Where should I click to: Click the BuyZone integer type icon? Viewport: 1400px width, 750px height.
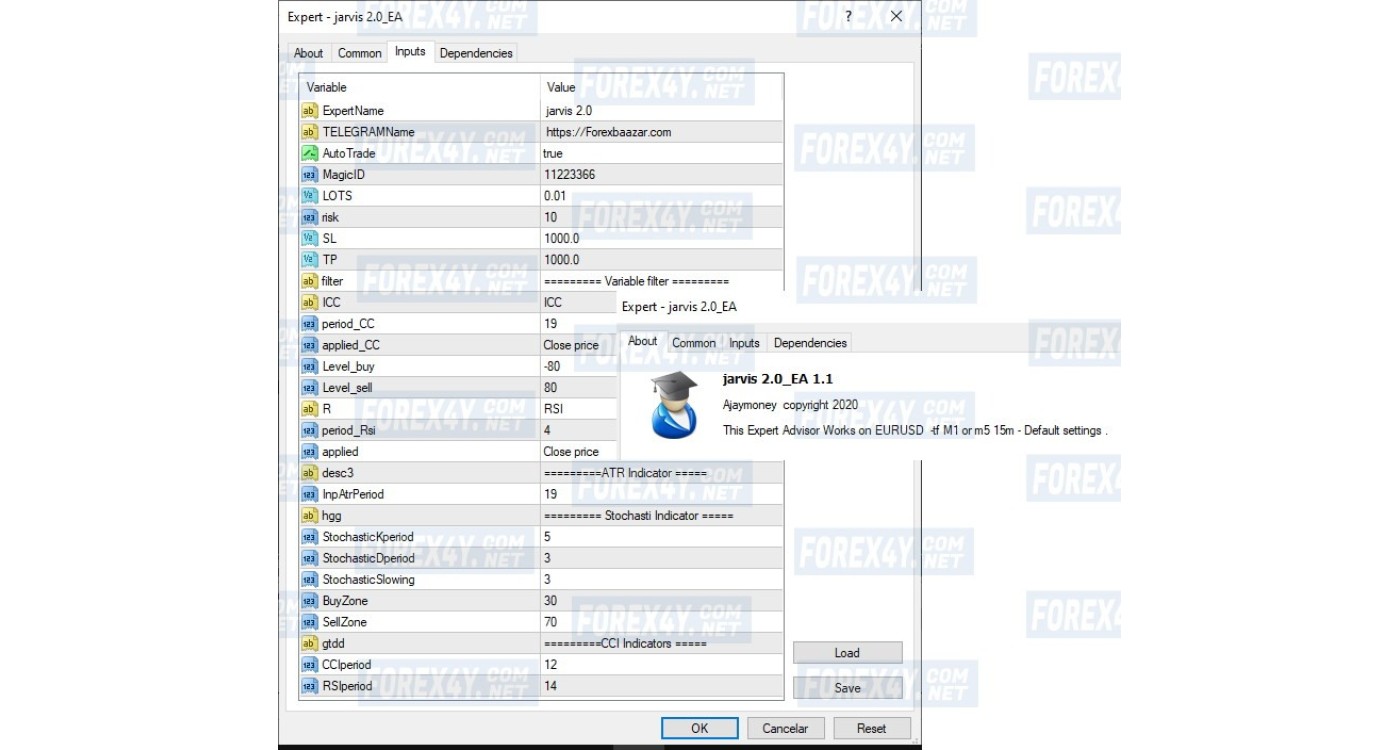tap(309, 601)
